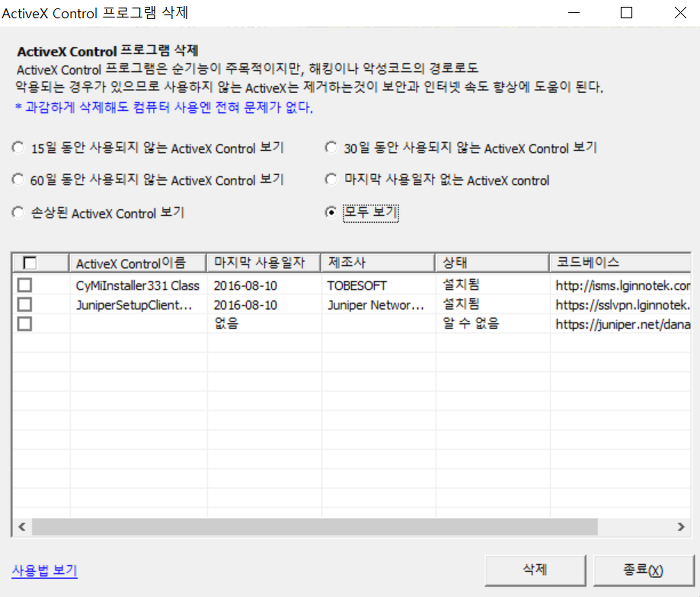Screen dimensions: 700x597
Task: Open the 사용법 보기 link
Action: [x=45, y=570]
